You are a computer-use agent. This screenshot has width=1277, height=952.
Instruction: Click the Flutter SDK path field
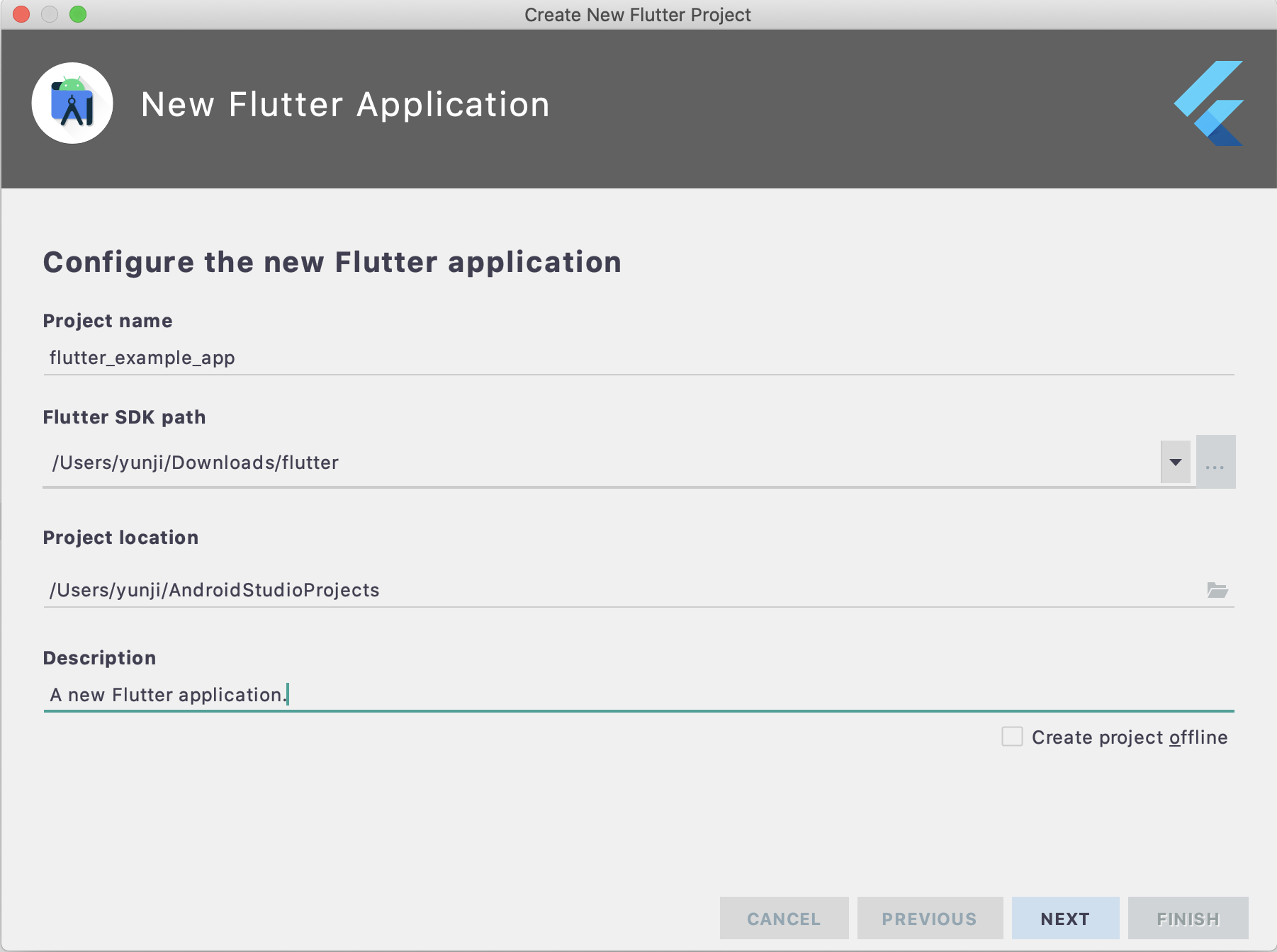601,463
